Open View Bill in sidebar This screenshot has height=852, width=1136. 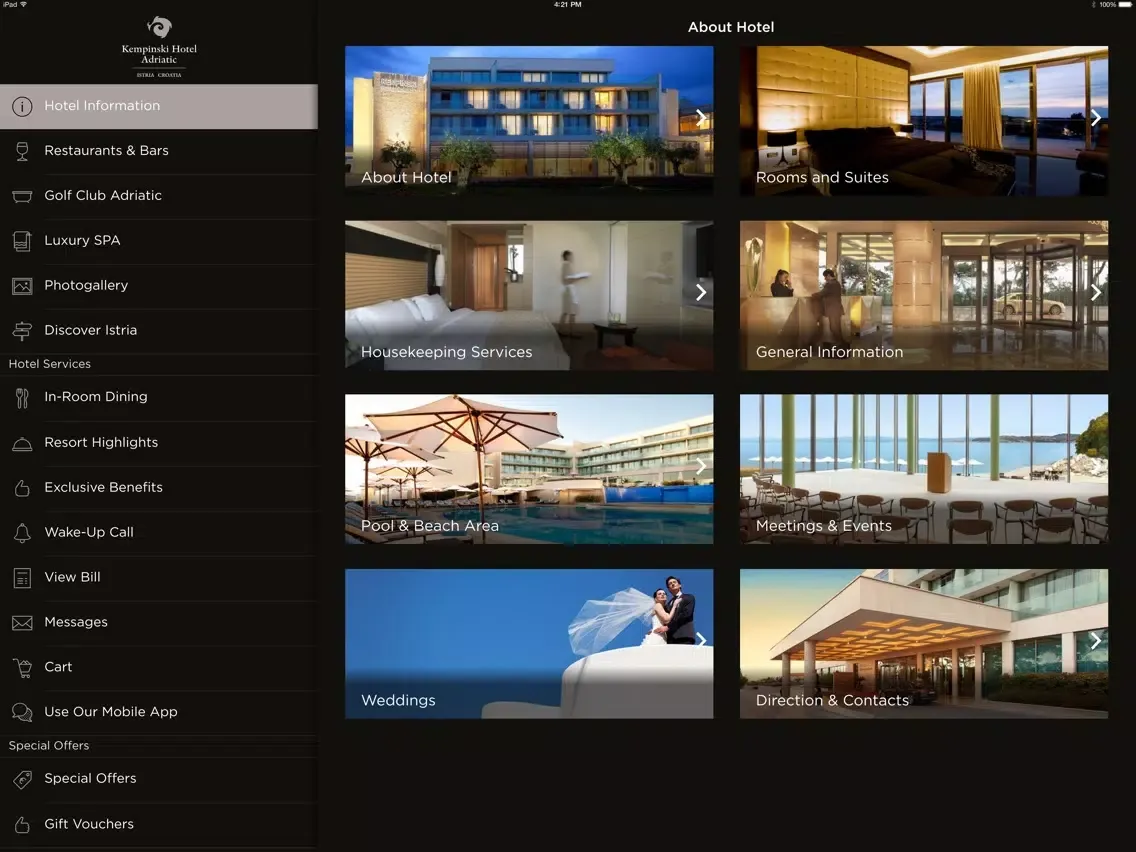click(x=159, y=578)
